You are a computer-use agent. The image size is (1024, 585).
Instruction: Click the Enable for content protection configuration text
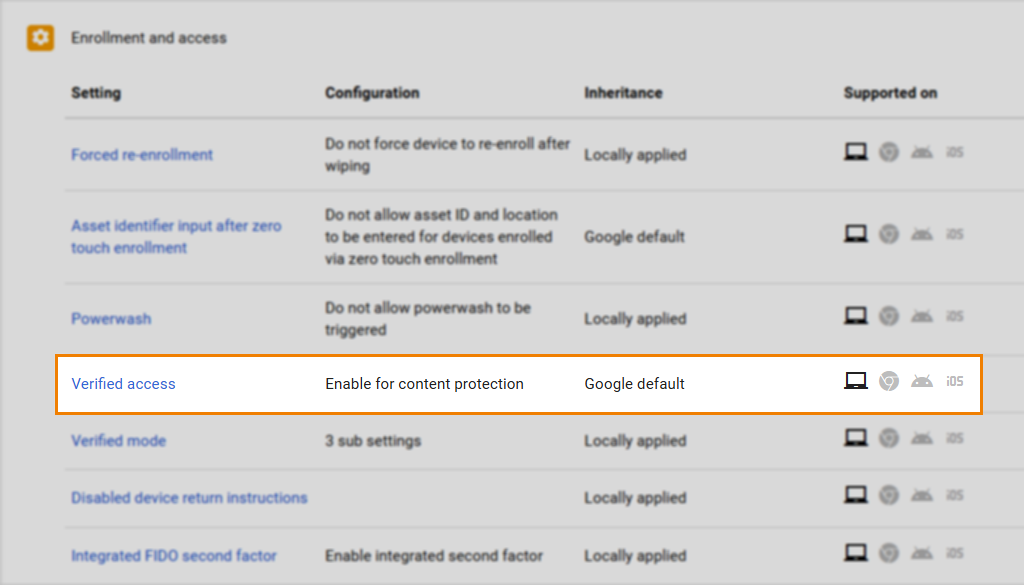click(x=424, y=384)
